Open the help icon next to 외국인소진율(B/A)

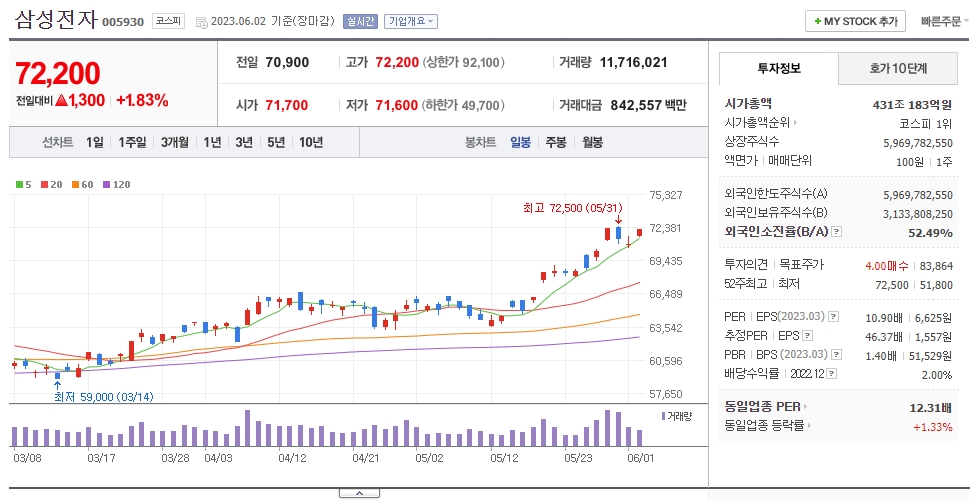click(837, 232)
